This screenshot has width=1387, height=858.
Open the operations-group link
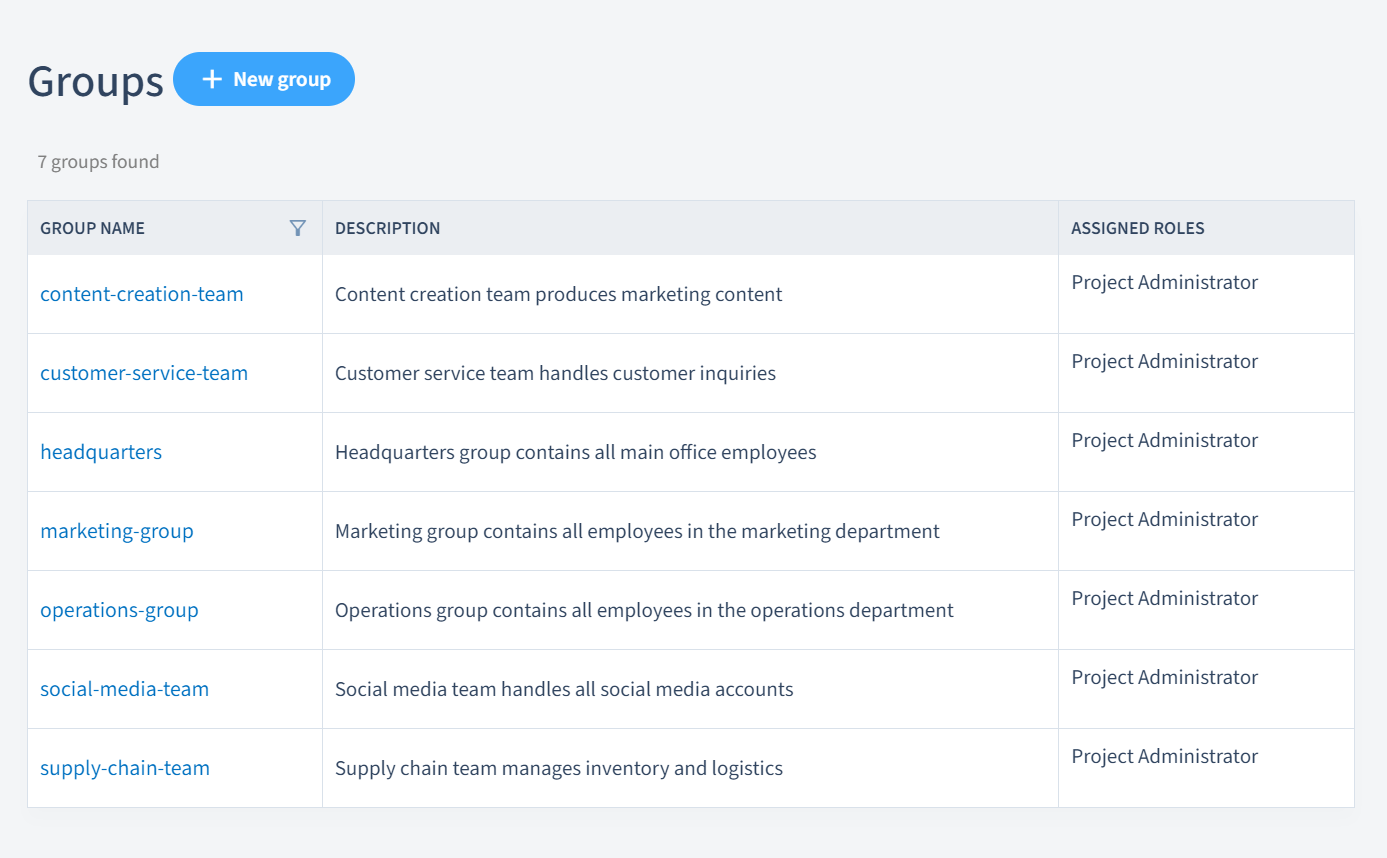tap(119, 610)
